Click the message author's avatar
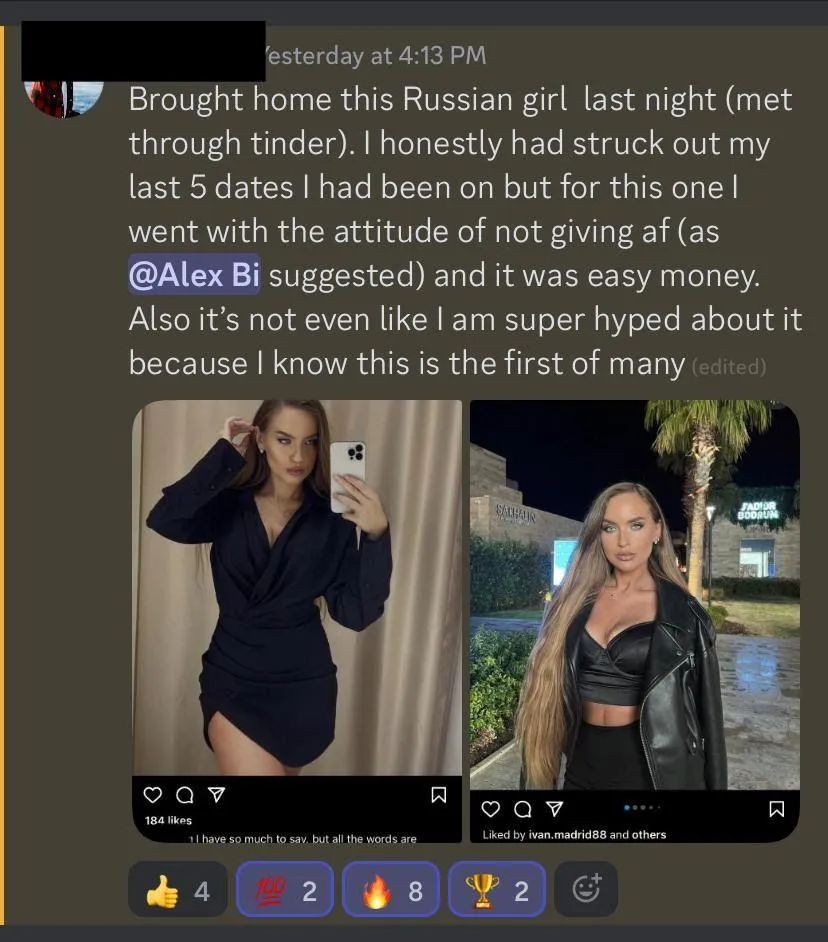Viewport: 828px width, 942px height. click(64, 97)
